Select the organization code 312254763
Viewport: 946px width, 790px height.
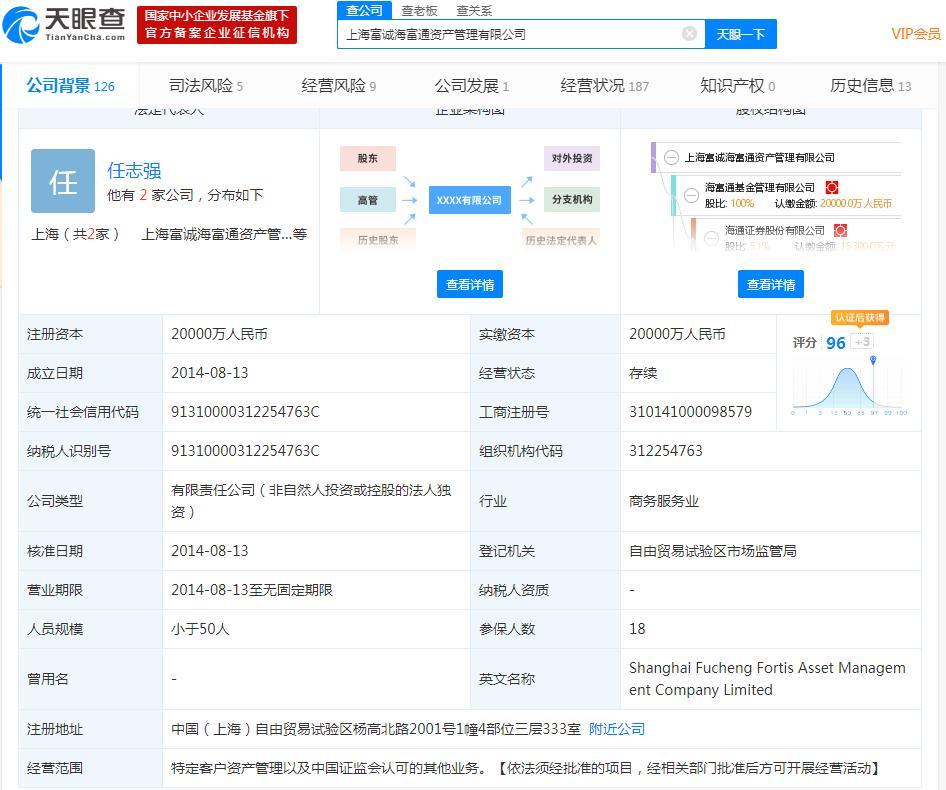click(665, 451)
